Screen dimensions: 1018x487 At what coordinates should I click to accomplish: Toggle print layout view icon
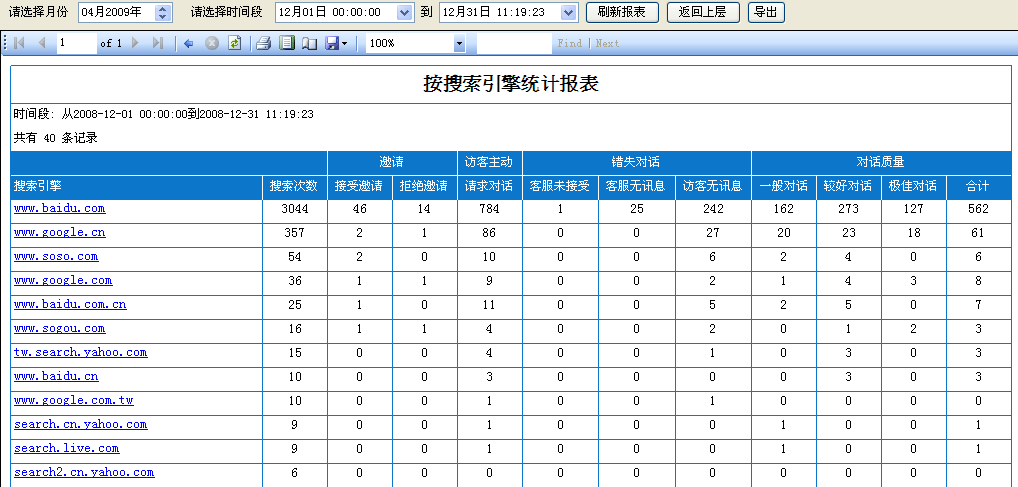coord(287,44)
